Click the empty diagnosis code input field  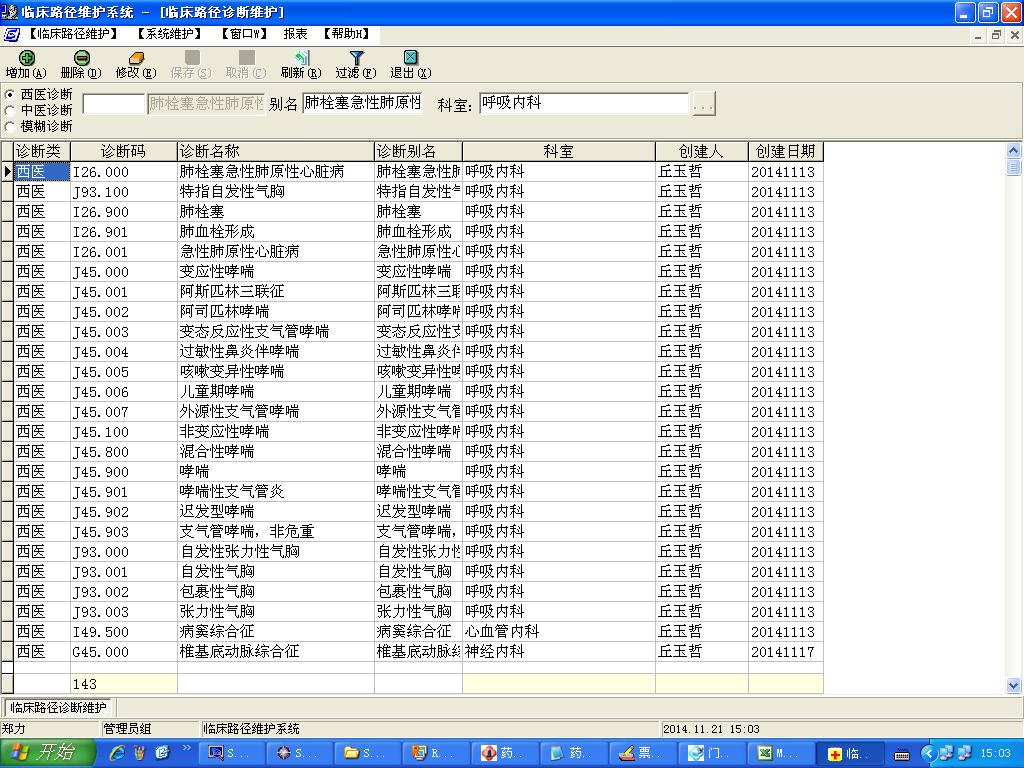(x=114, y=103)
